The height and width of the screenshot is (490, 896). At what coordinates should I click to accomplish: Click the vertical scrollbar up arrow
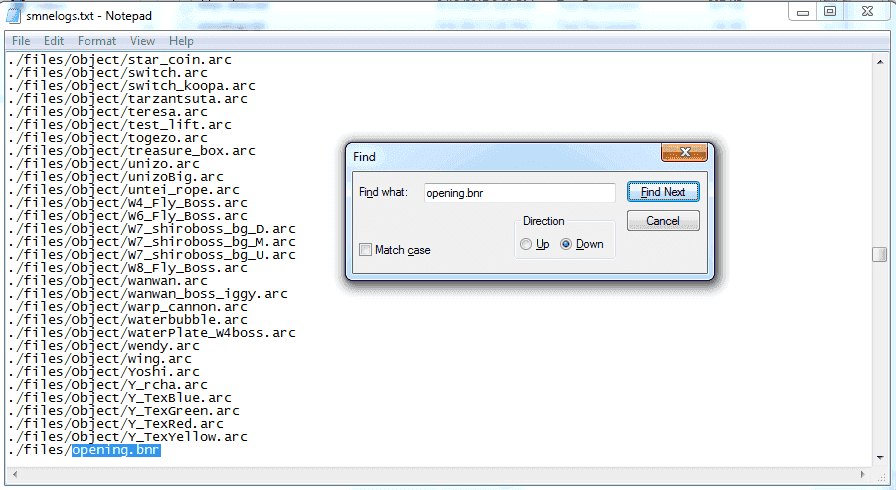(880, 62)
